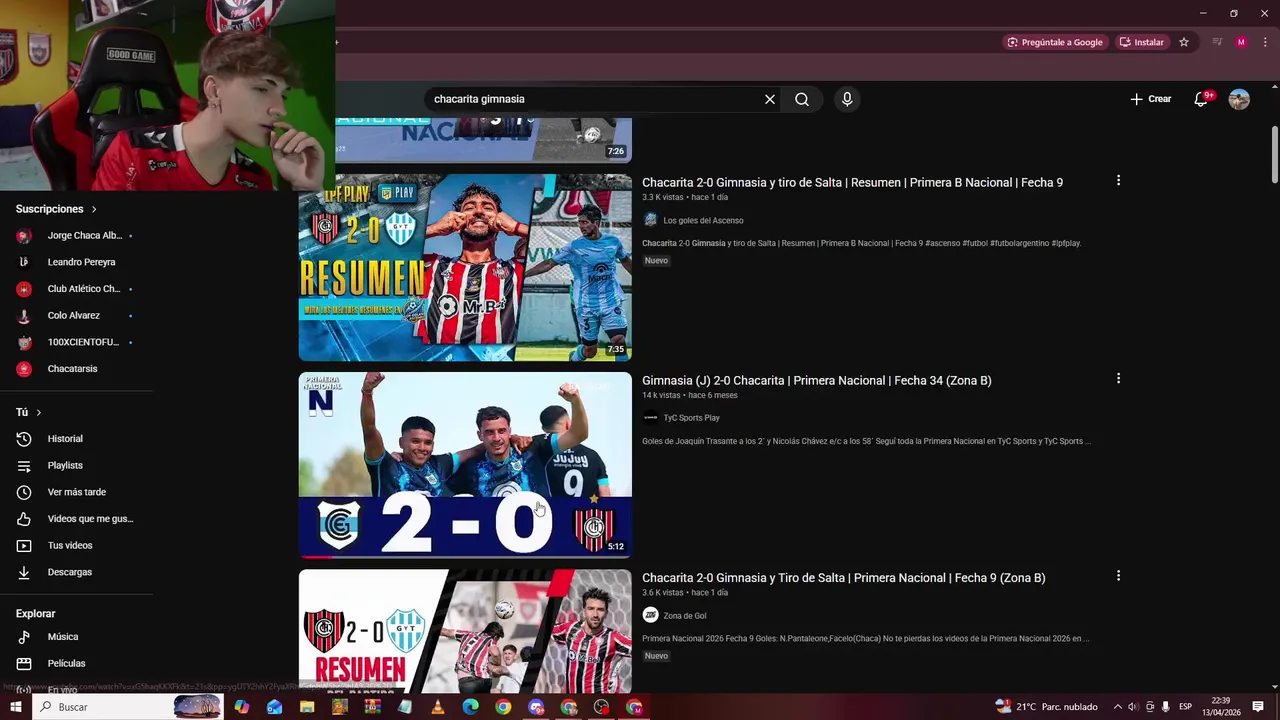Image resolution: width=1280 pixels, height=720 pixels.
Task: Open Chrome three-dot menu
Action: coord(1265,42)
